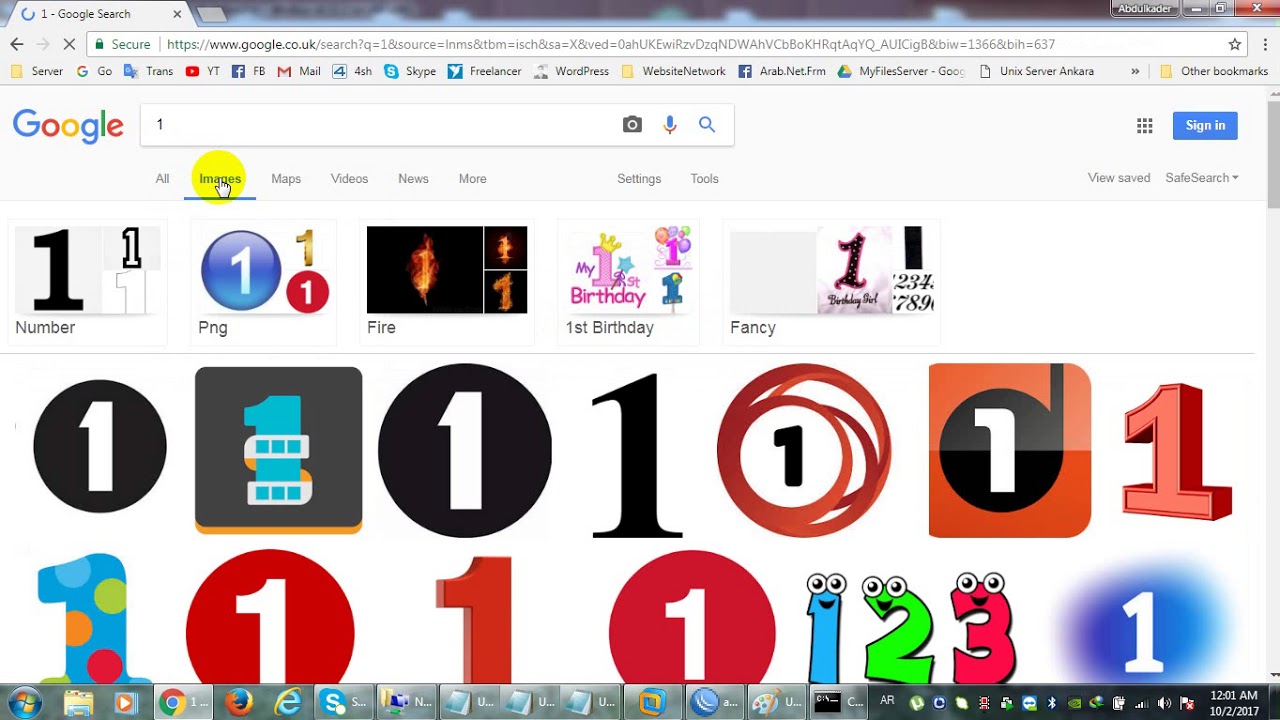Open the Trans translate bookmark

pyautogui.click(x=148, y=72)
